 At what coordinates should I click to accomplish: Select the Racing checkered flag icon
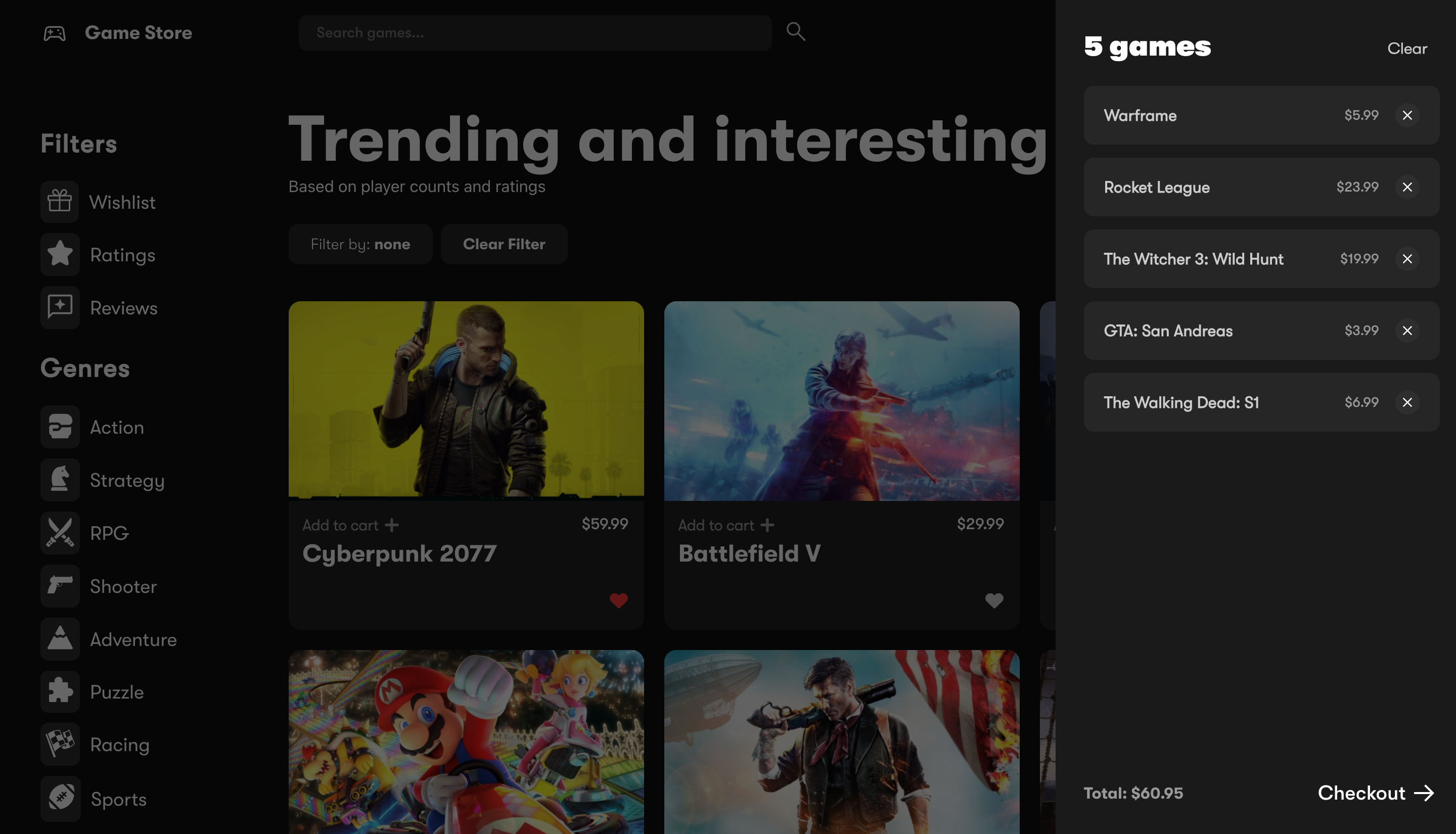click(60, 744)
